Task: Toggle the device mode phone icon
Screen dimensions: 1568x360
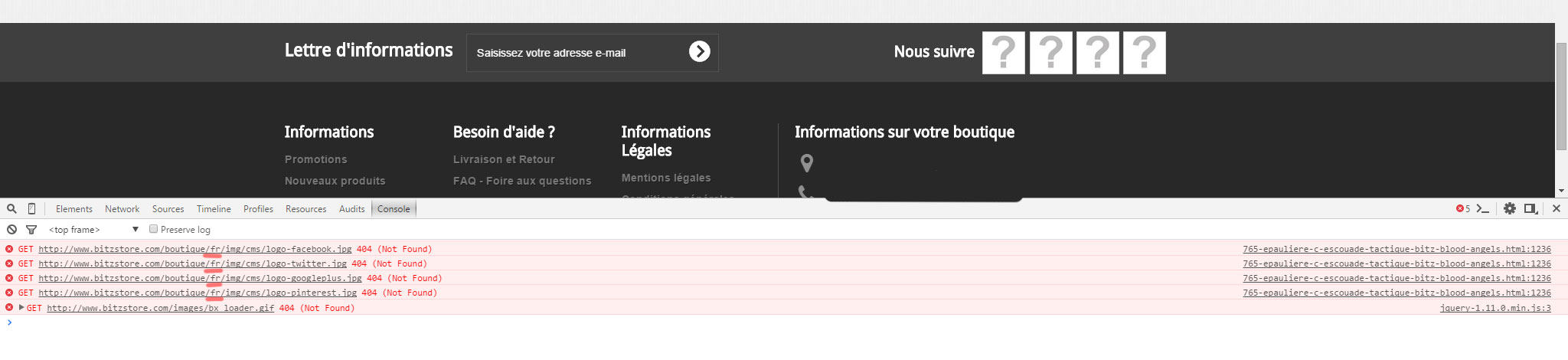Action: (x=31, y=208)
